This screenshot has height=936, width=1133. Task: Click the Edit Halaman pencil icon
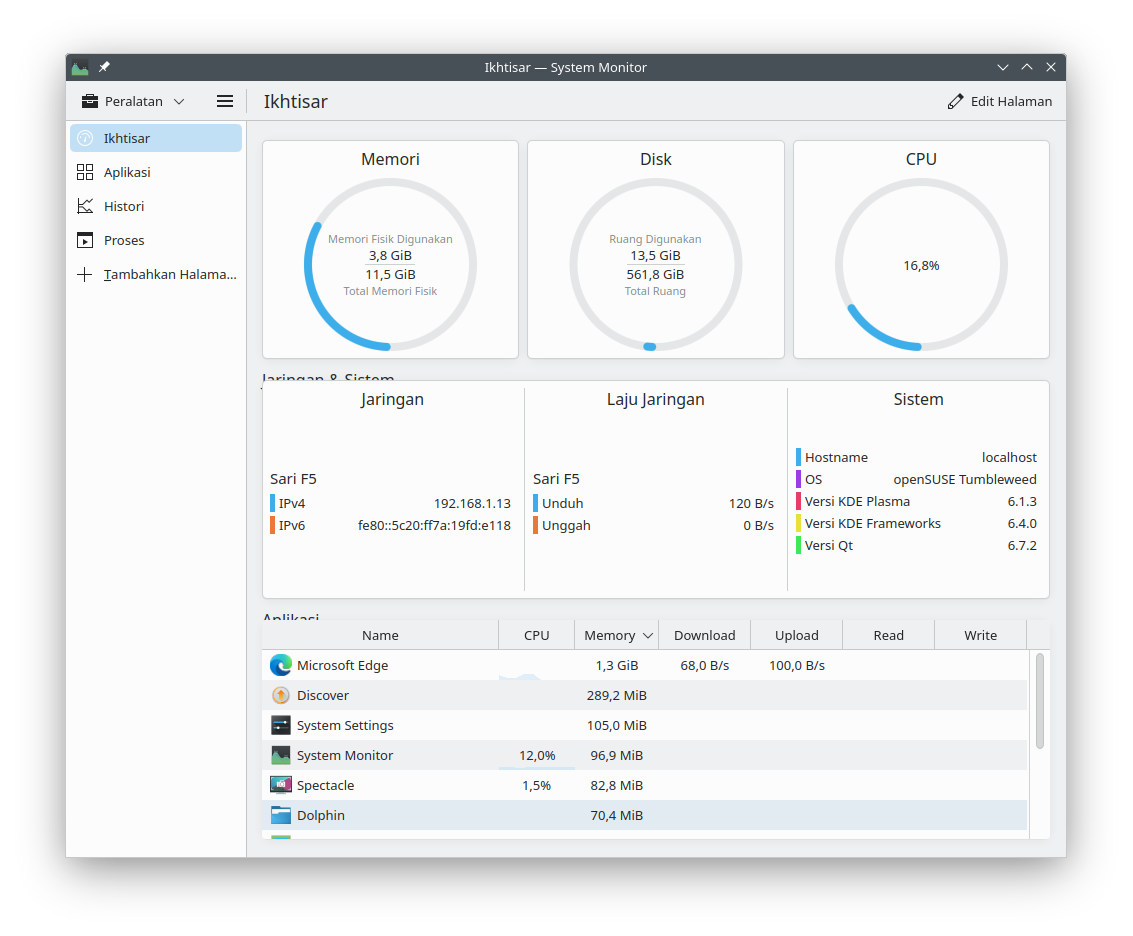click(x=956, y=101)
